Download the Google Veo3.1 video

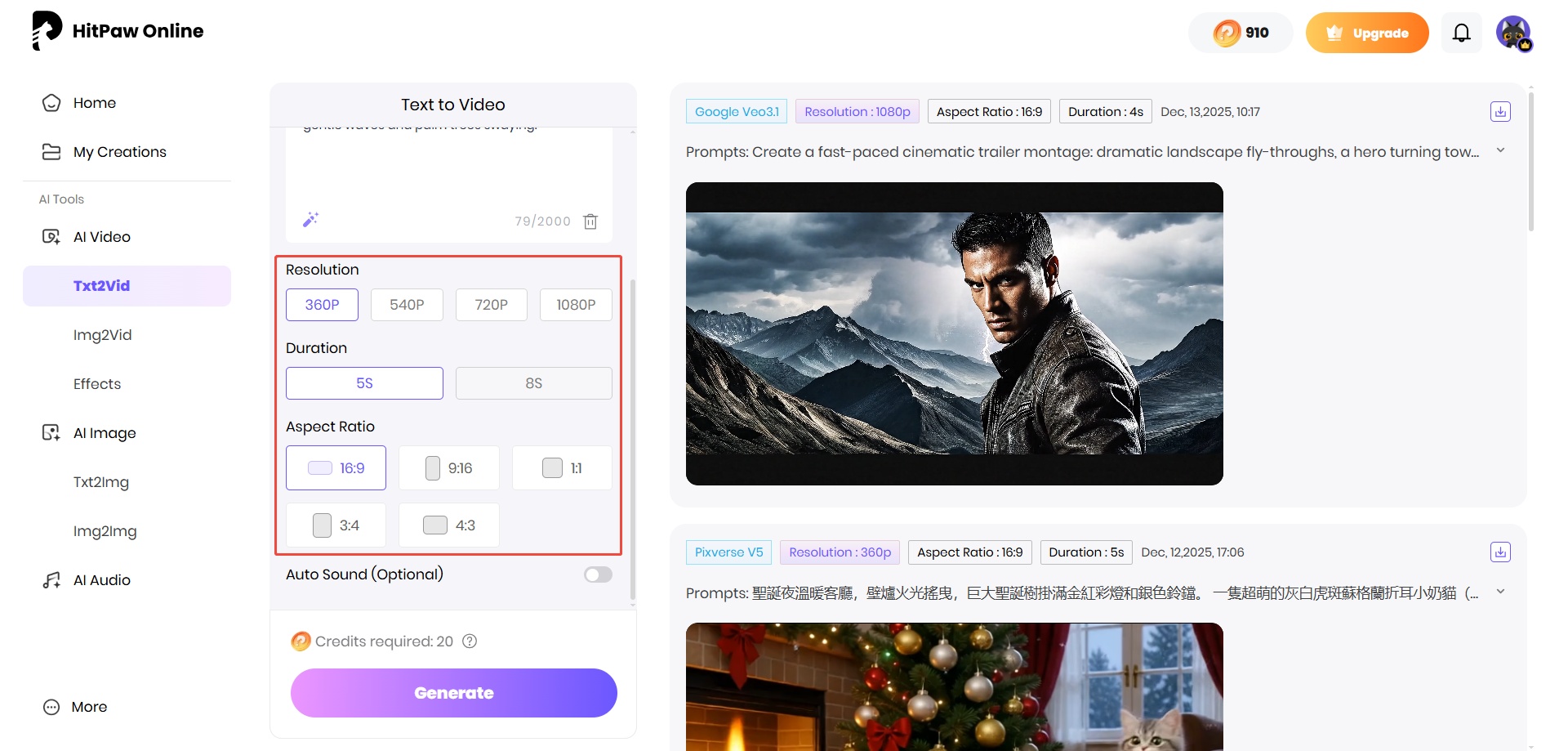(1499, 112)
